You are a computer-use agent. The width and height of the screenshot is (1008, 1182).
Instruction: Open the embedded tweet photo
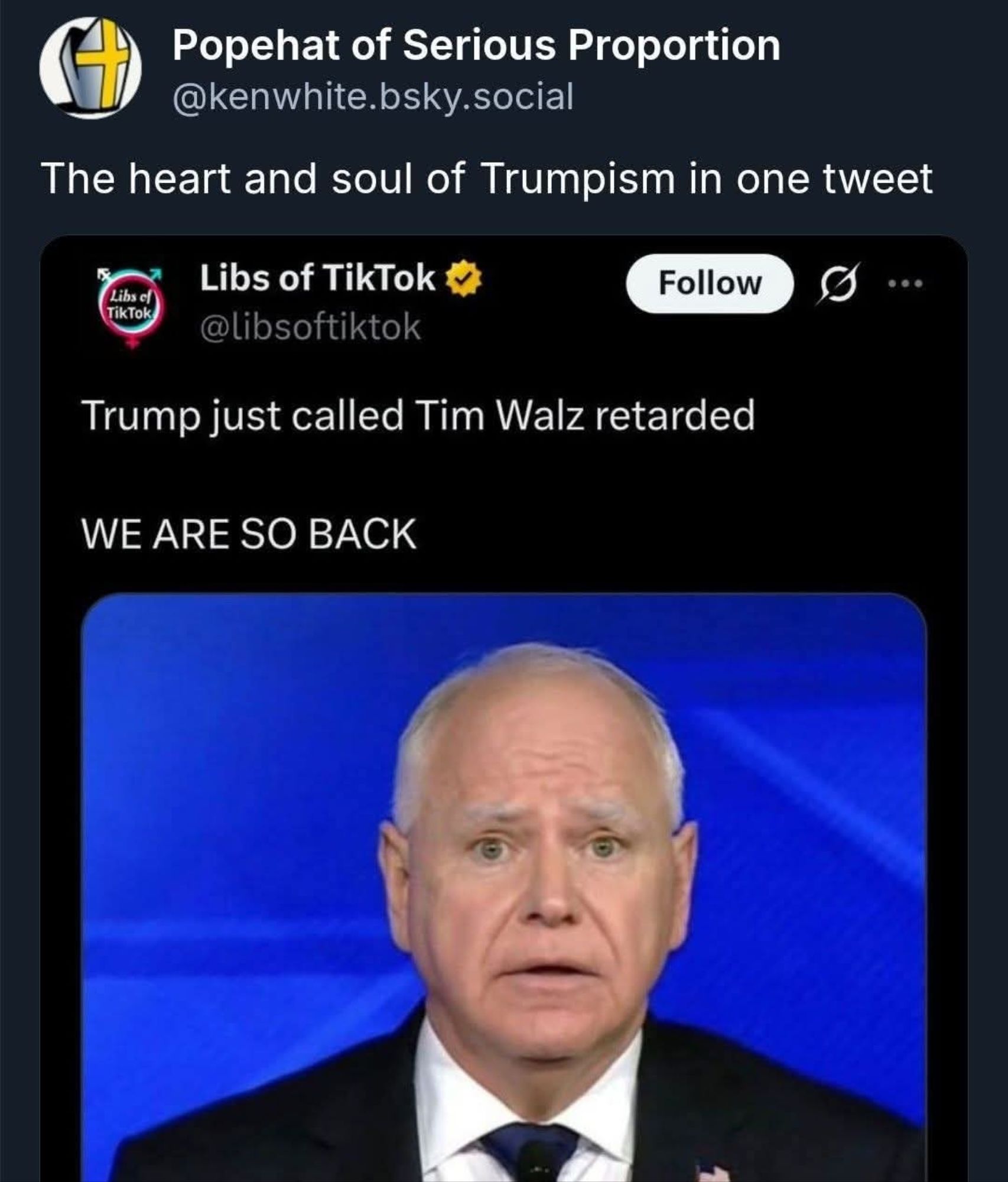pyautogui.click(x=503, y=888)
